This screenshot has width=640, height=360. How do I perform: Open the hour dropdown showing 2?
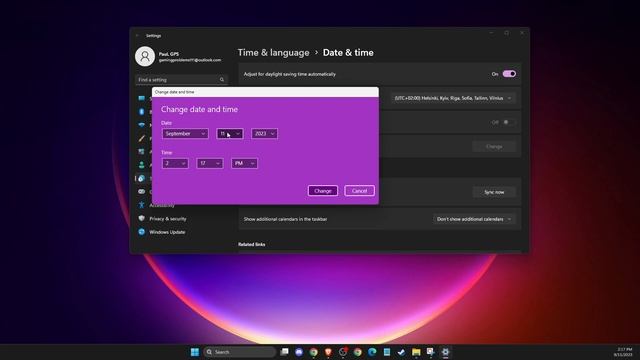[x=175, y=163]
